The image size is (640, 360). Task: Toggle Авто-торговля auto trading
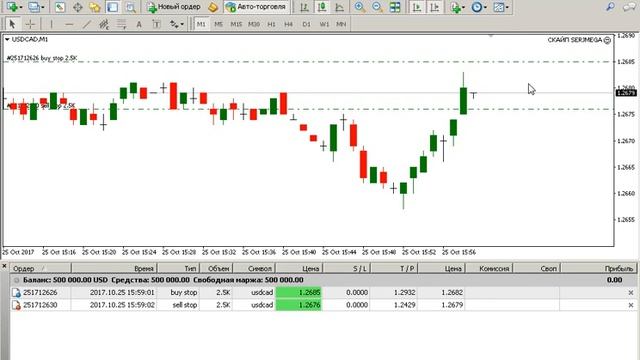(x=256, y=7)
